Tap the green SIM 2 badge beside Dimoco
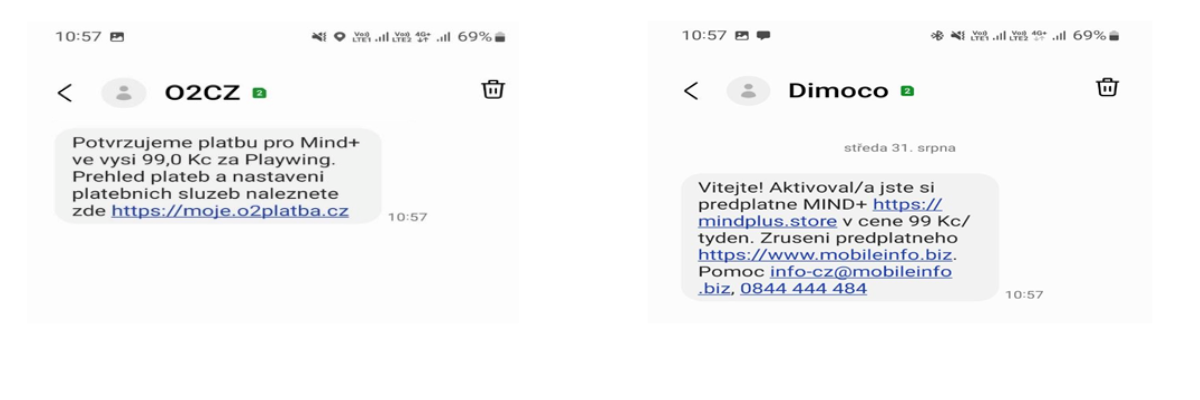 pyautogui.click(x=907, y=91)
